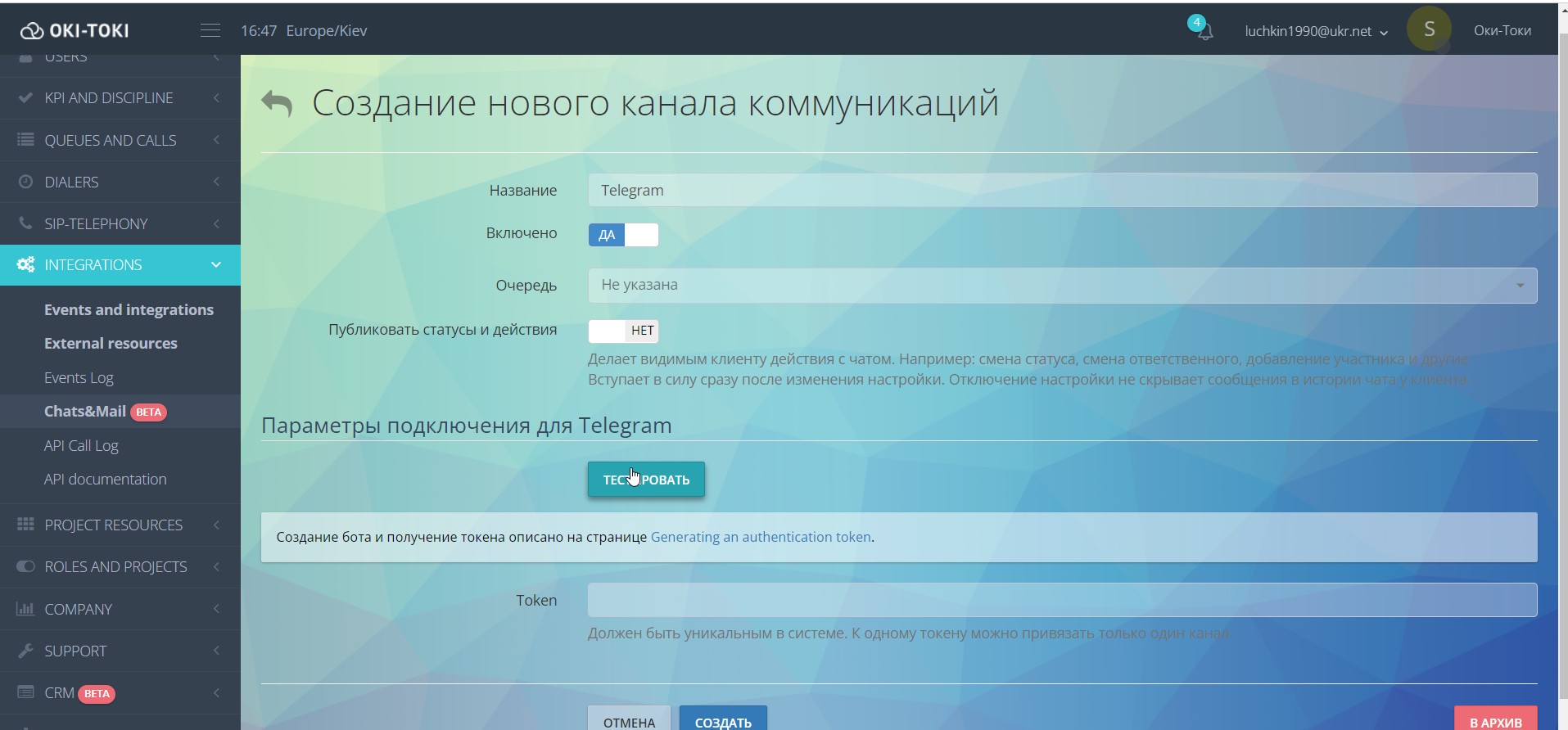Image resolution: width=1568 pixels, height=730 pixels.
Task: Open Generating an authentication token link
Action: pyautogui.click(x=761, y=537)
